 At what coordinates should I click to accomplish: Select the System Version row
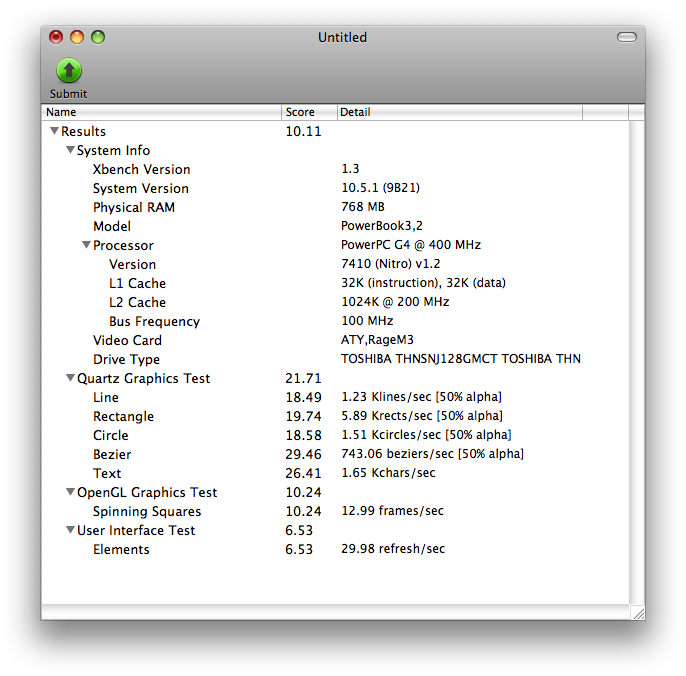pos(336,188)
